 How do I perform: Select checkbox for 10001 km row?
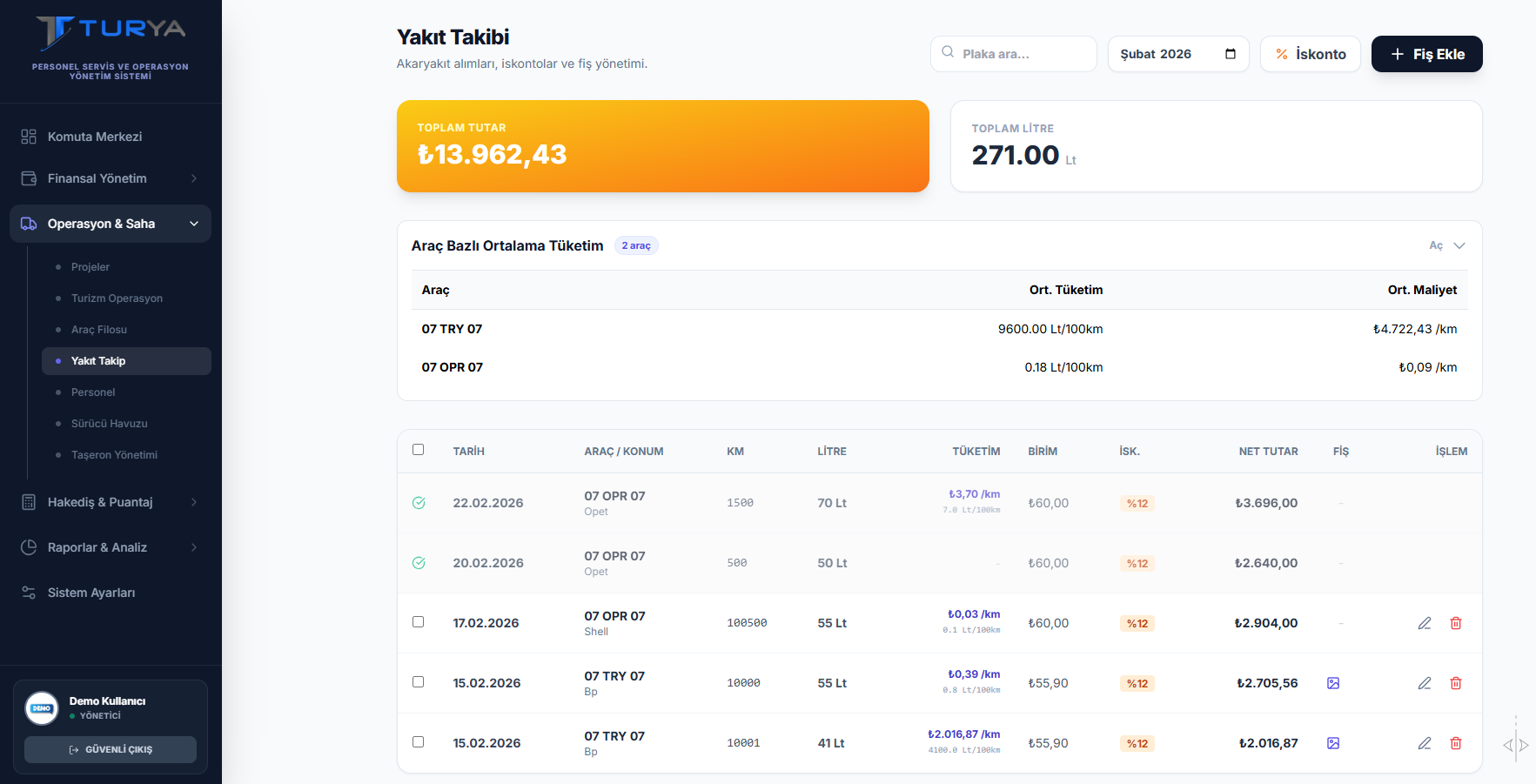pos(419,742)
